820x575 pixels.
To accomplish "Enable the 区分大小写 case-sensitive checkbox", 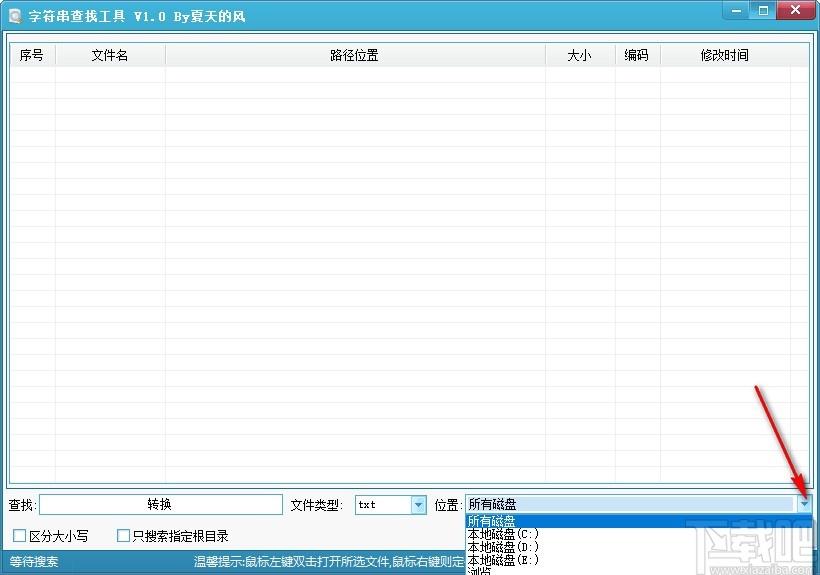I will pos(20,536).
